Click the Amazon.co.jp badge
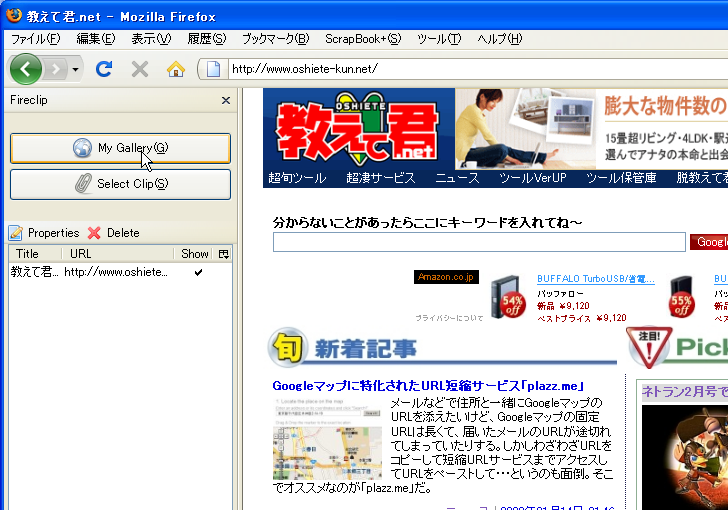The height and width of the screenshot is (510, 728). pyautogui.click(x=446, y=277)
